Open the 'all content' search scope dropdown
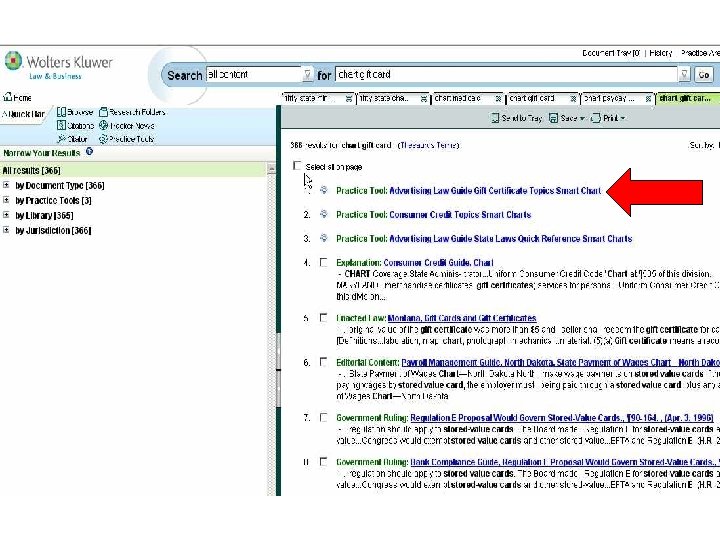This screenshot has width=720, height=540. point(307,74)
